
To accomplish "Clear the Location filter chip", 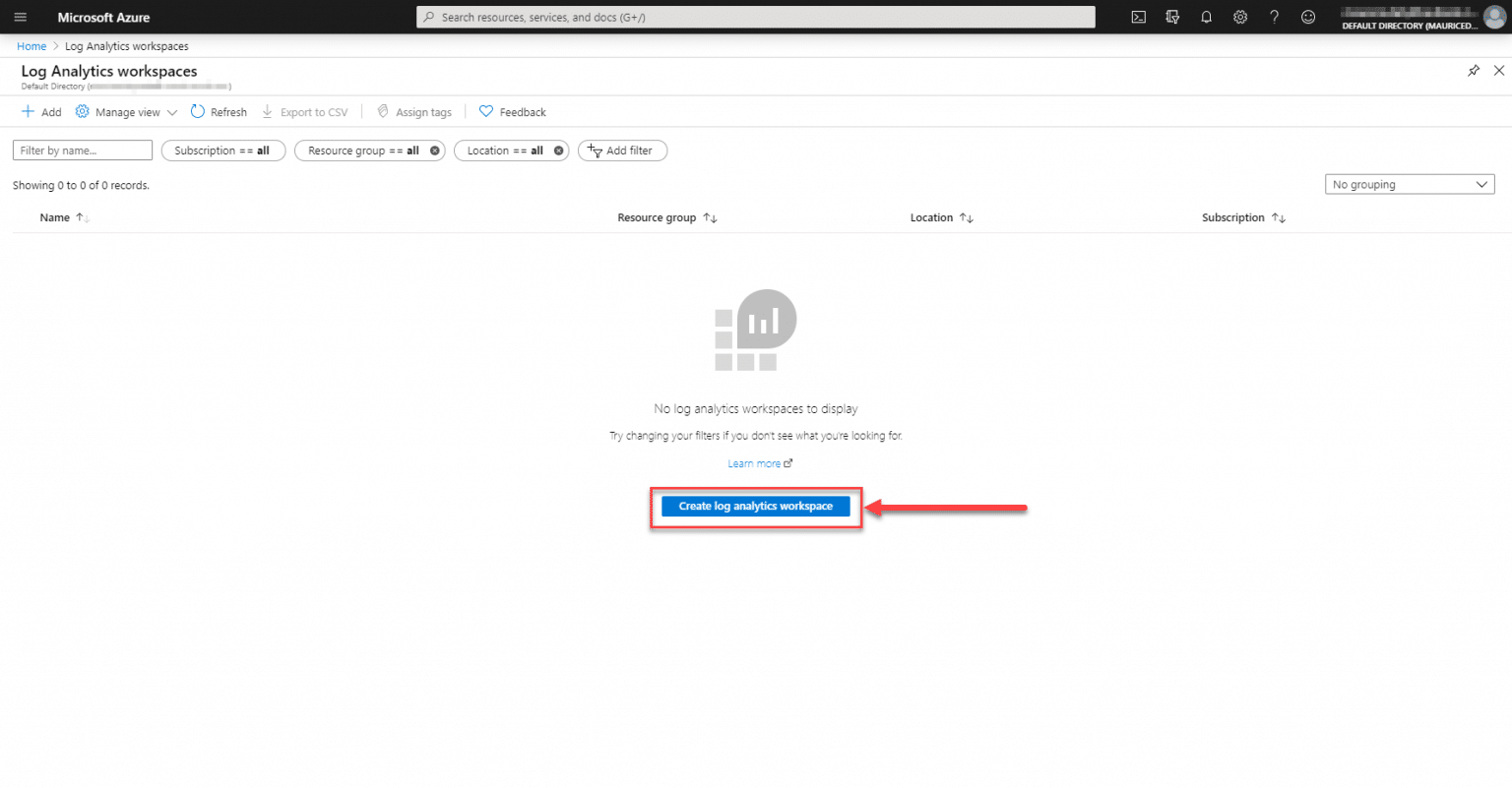I will pos(557,150).
